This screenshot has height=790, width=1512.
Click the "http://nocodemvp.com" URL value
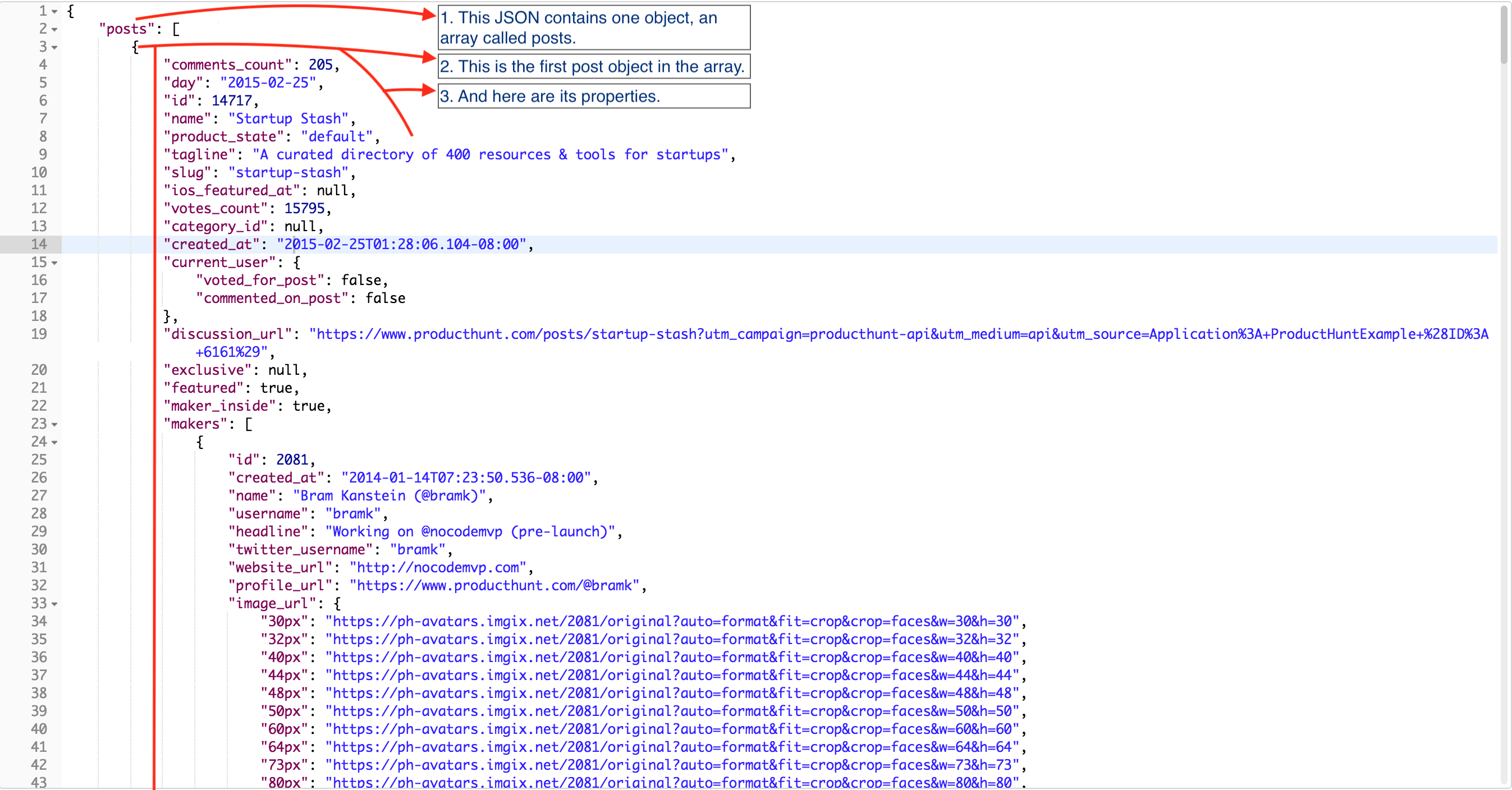[438, 568]
